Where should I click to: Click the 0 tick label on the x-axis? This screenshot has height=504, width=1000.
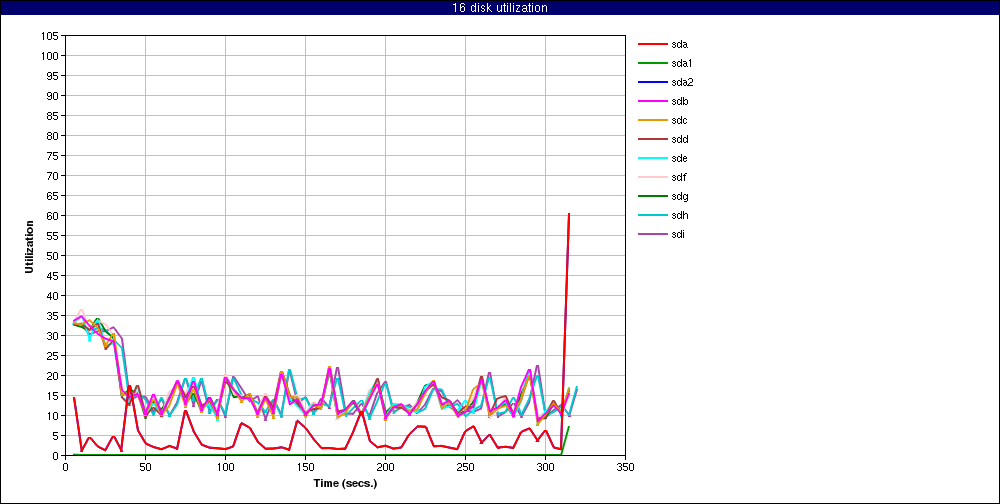click(x=65, y=466)
